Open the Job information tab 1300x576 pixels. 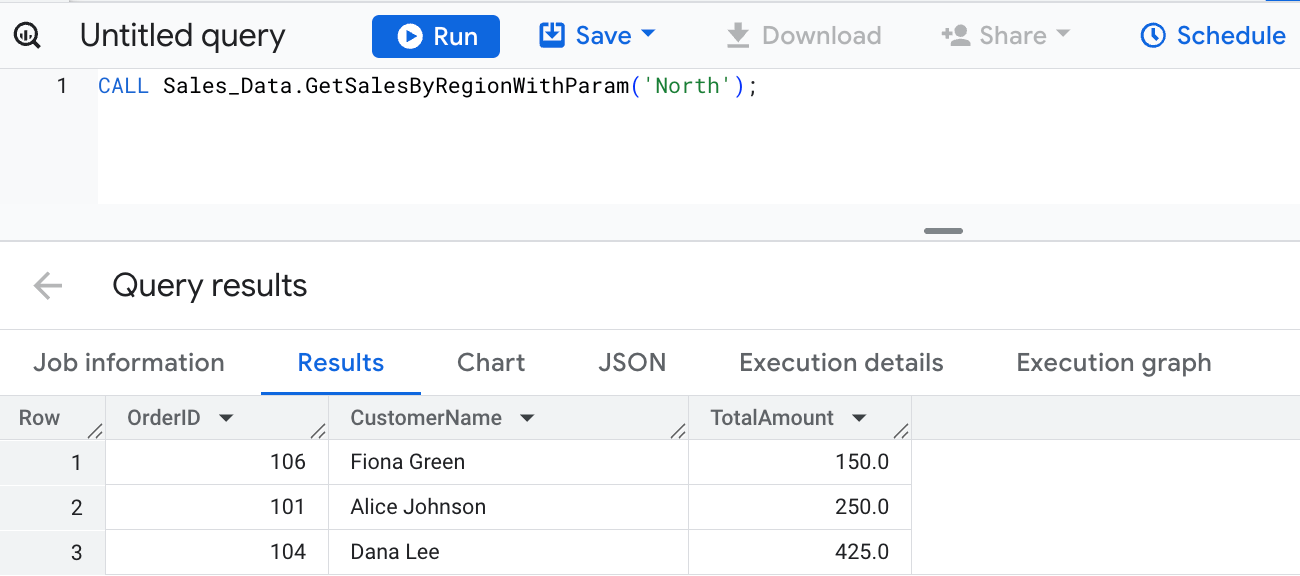click(x=129, y=363)
